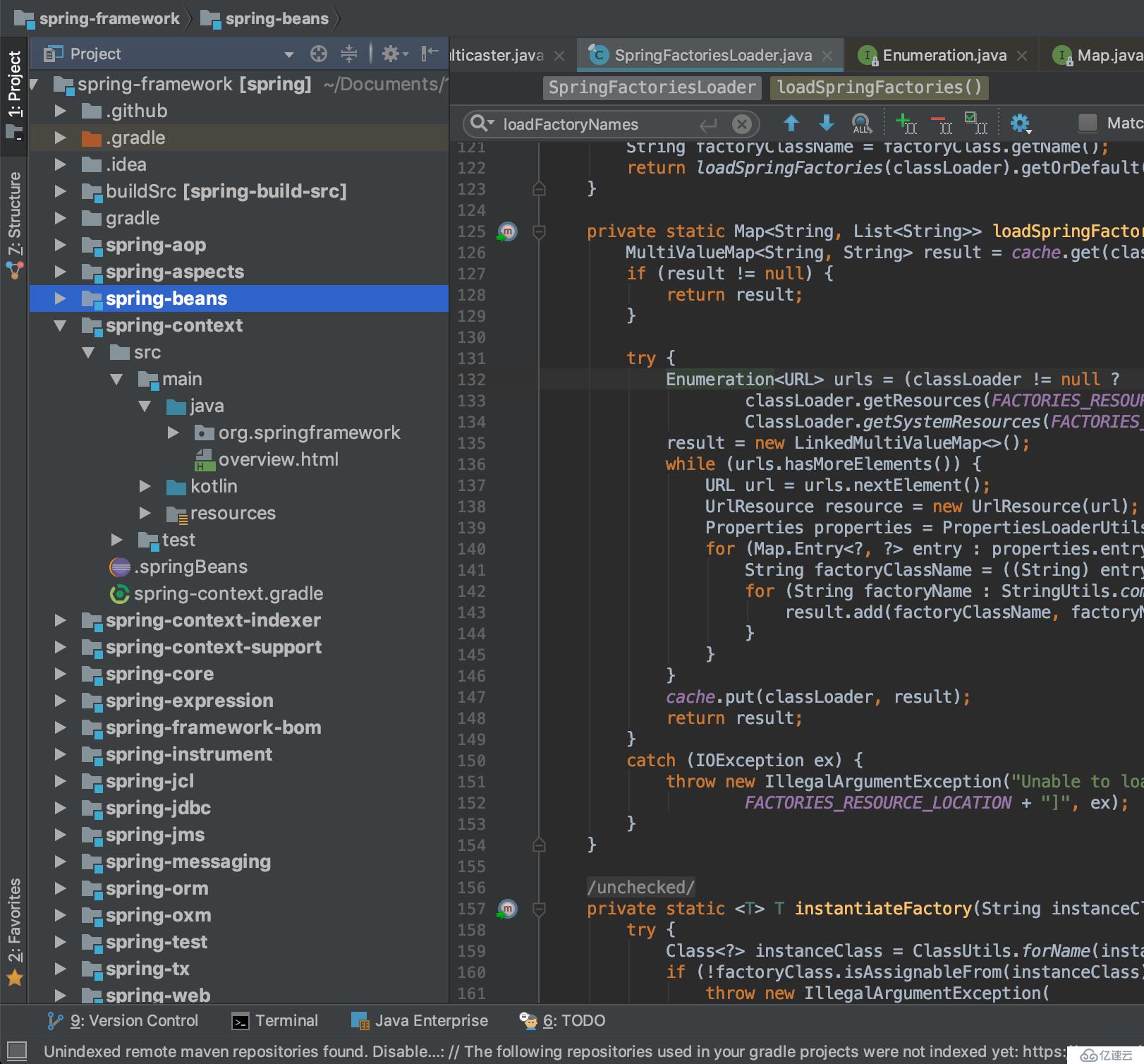Expand the .github folder
Viewport: 1144px width, 1064px height.
click(x=61, y=111)
